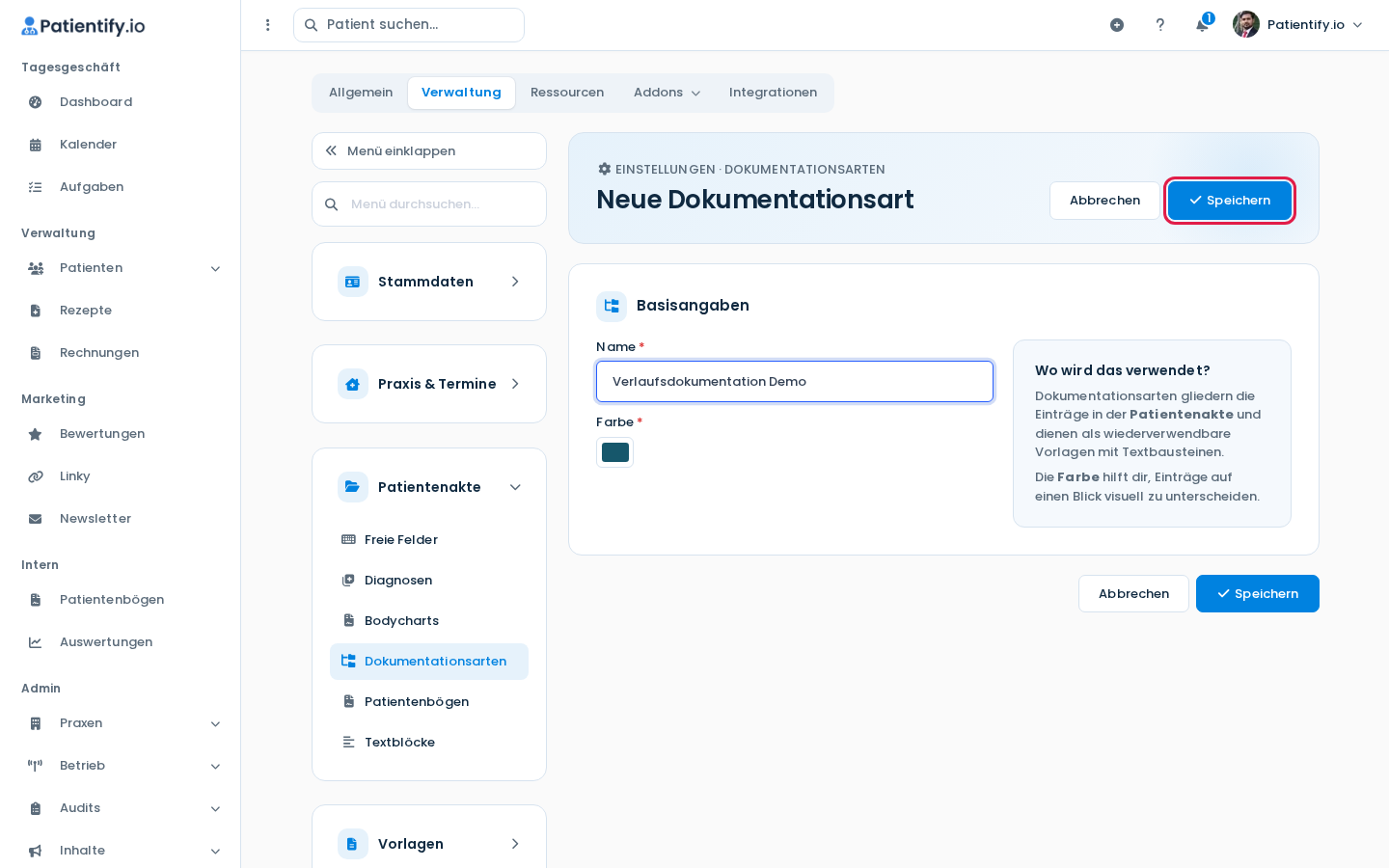This screenshot has width=1389, height=868.
Task: Click the plus quick-add icon
Action: (x=1117, y=25)
